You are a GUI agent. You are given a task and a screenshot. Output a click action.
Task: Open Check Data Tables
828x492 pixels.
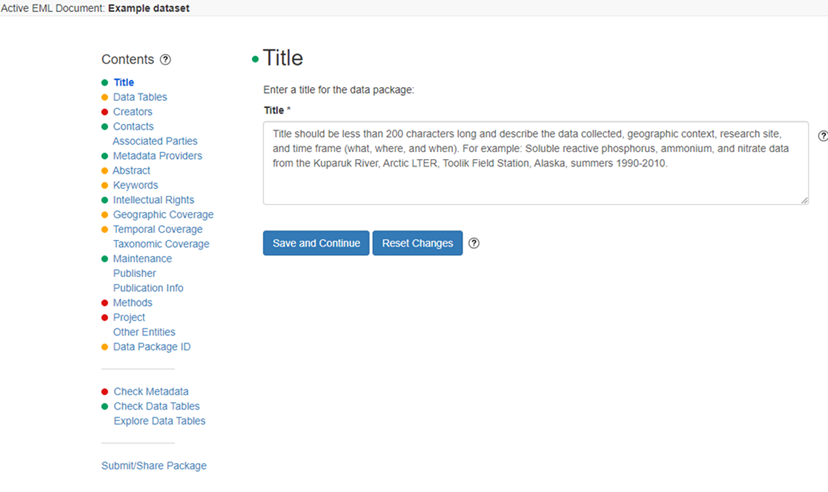156,406
